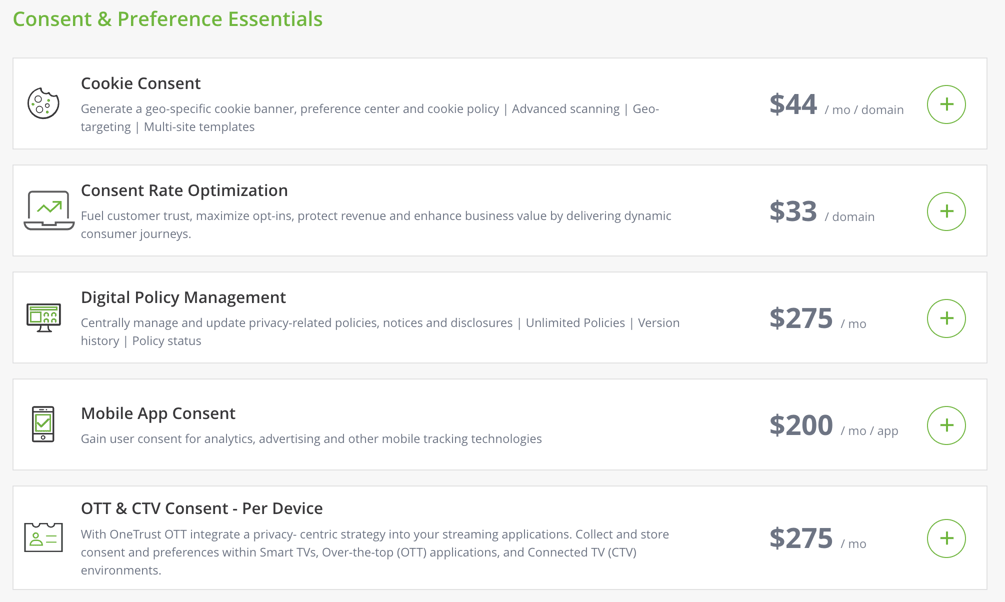This screenshot has width=1005, height=602.
Task: Select the Digital Policy Management heading
Action: 183,298
